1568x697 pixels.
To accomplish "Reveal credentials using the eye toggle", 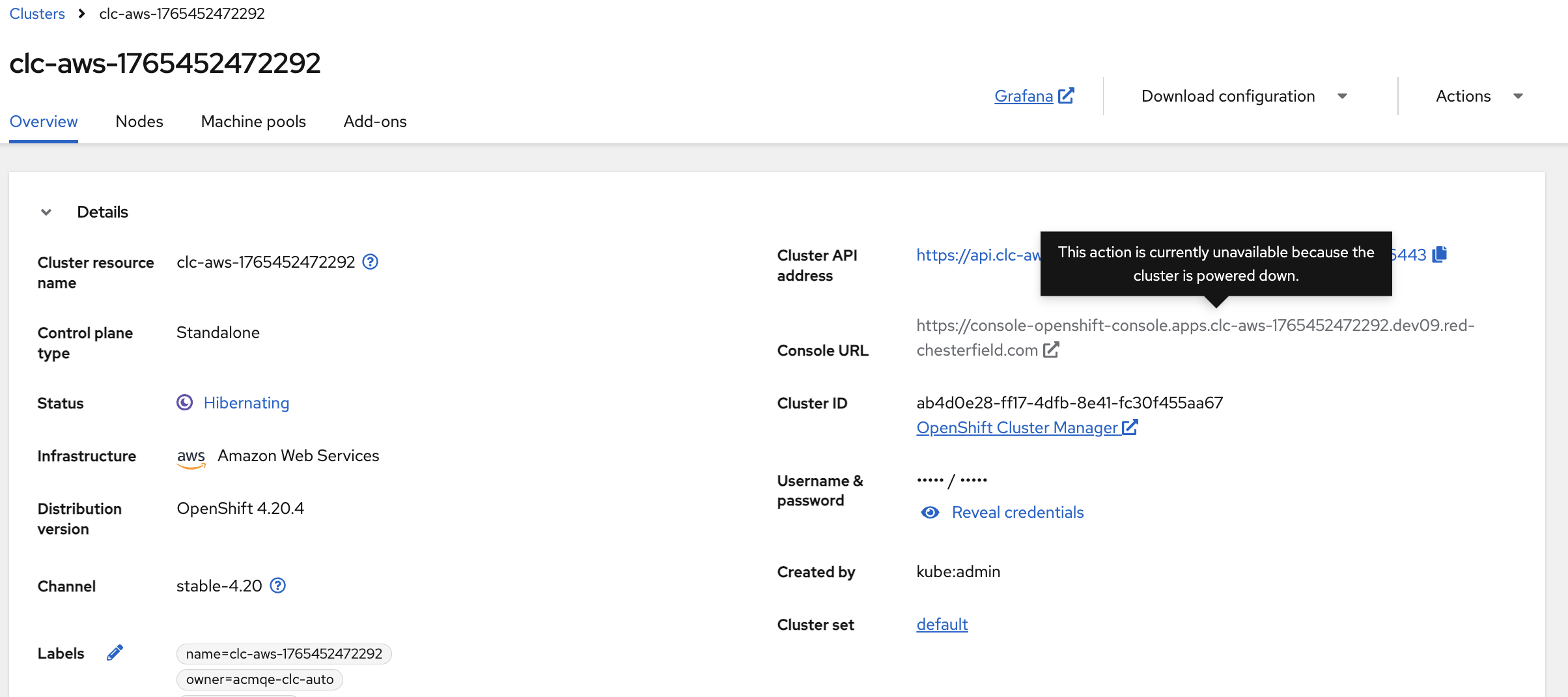I will (931, 513).
